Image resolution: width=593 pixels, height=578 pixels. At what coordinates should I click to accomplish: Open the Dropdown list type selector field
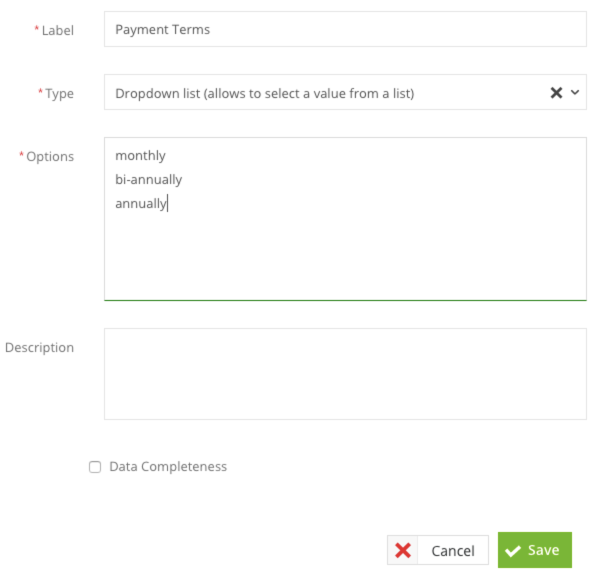[x=345, y=92]
